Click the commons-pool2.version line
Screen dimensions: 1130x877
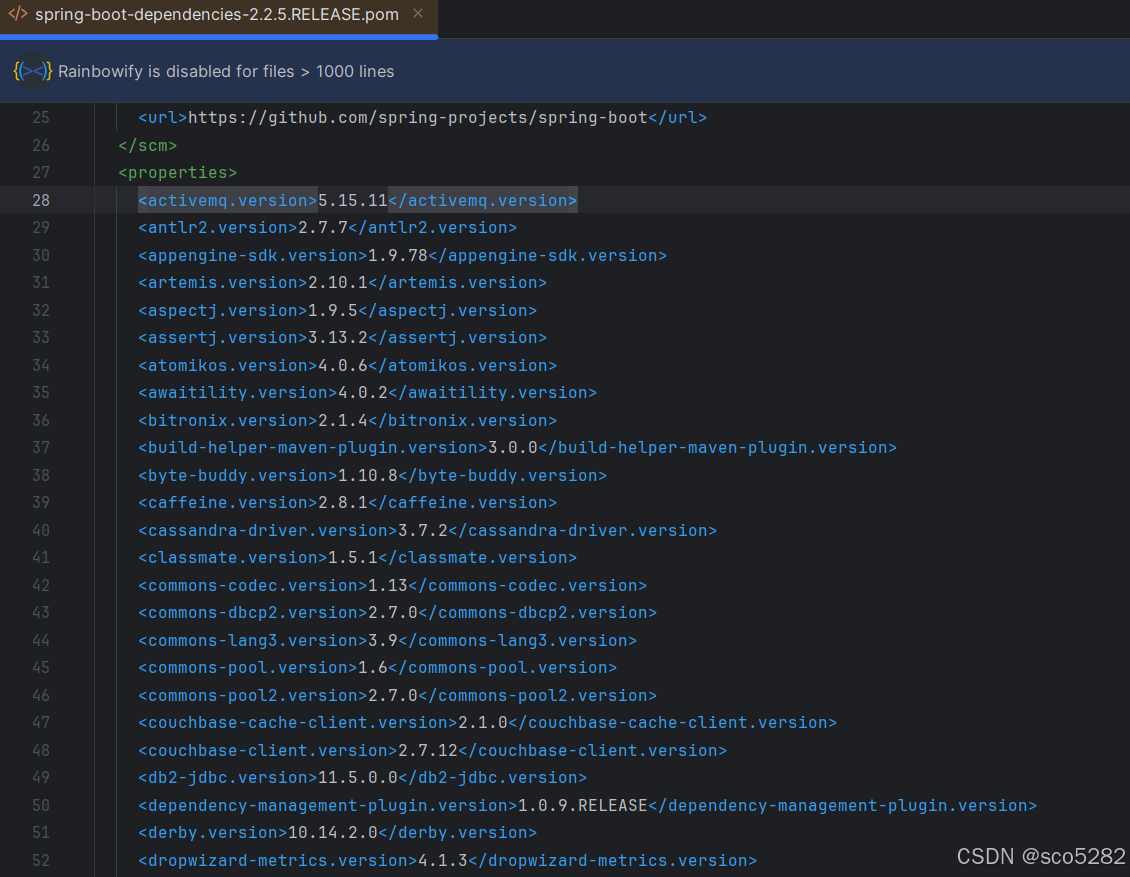[397, 695]
